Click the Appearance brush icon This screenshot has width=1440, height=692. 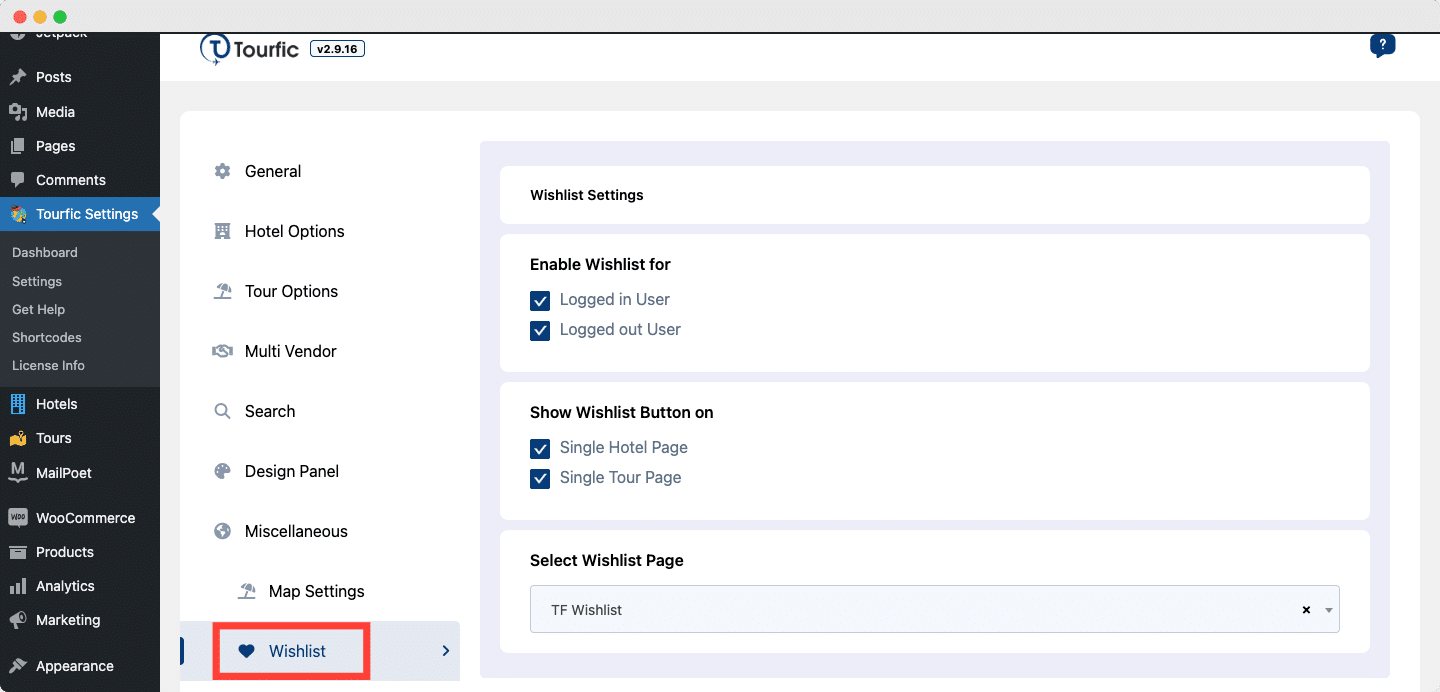(x=18, y=666)
